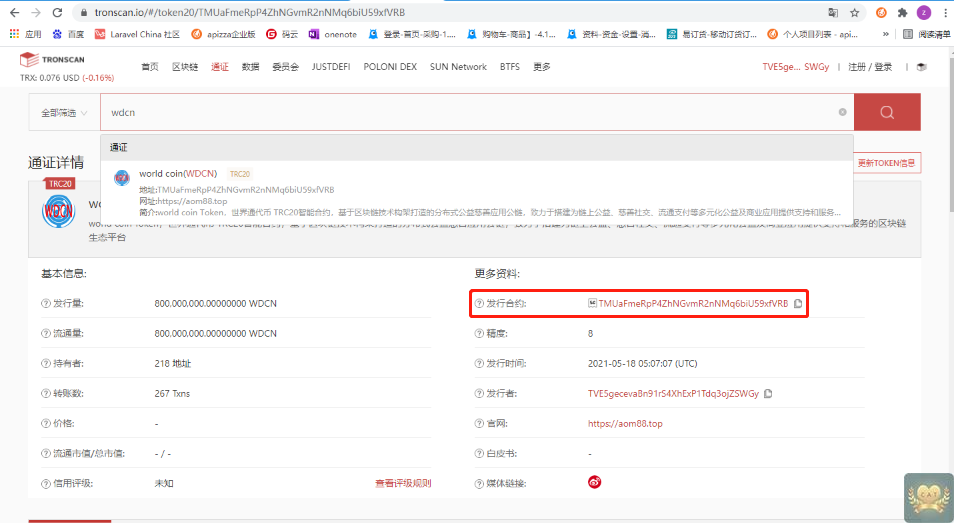
Task: Open the BTFS menu item
Action: point(510,67)
